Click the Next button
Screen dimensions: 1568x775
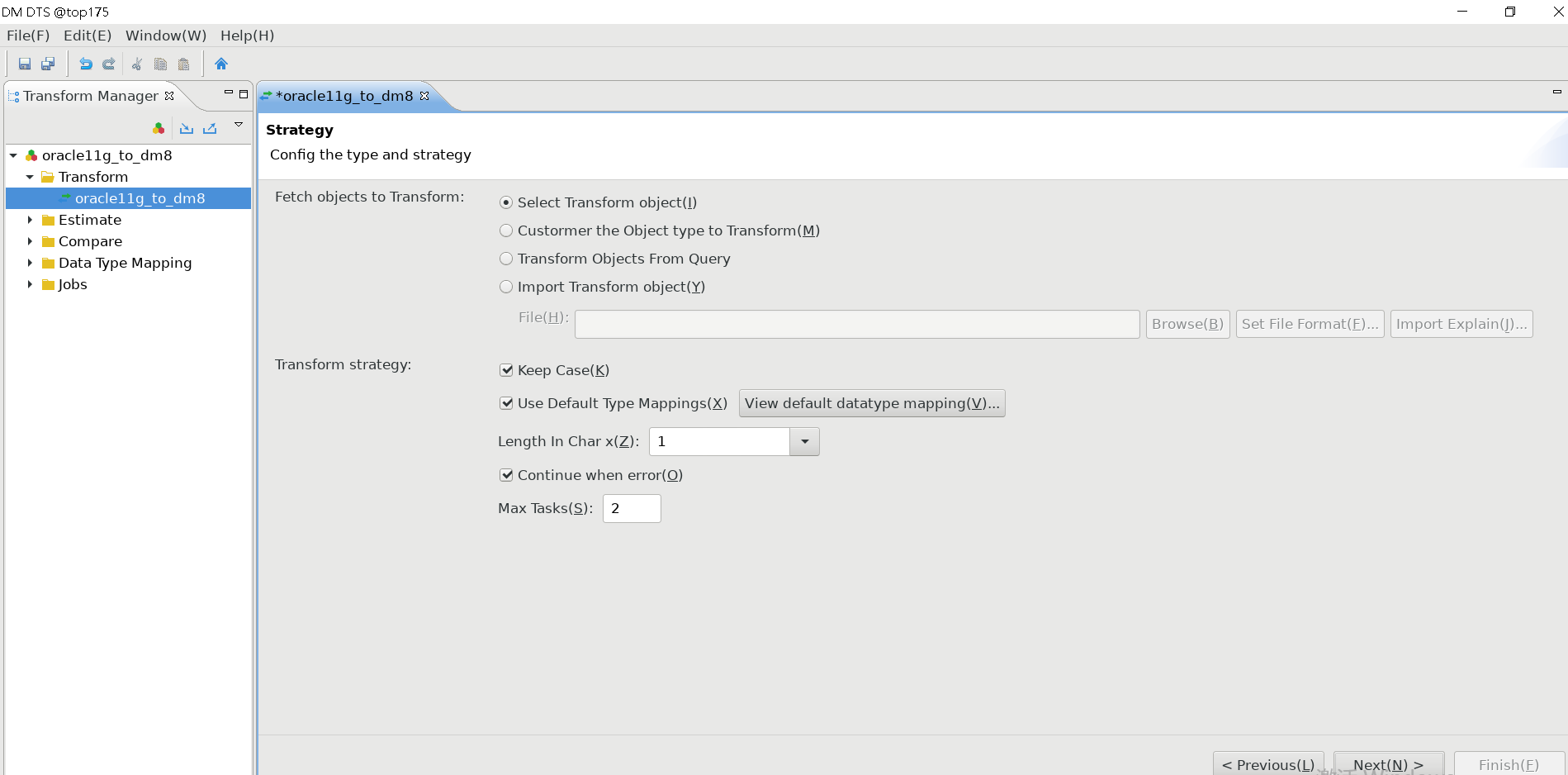click(1388, 764)
